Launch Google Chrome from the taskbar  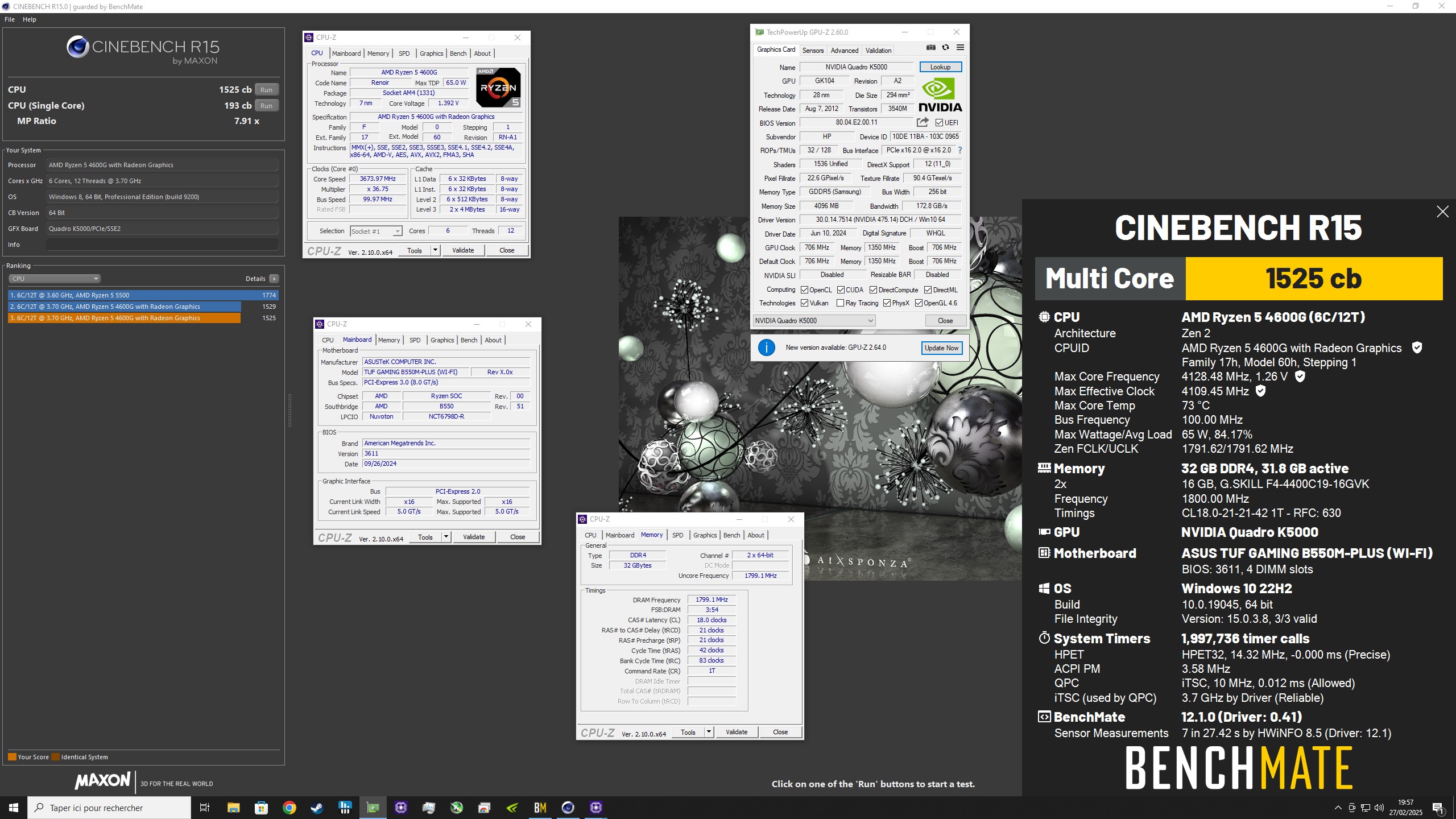point(289,808)
